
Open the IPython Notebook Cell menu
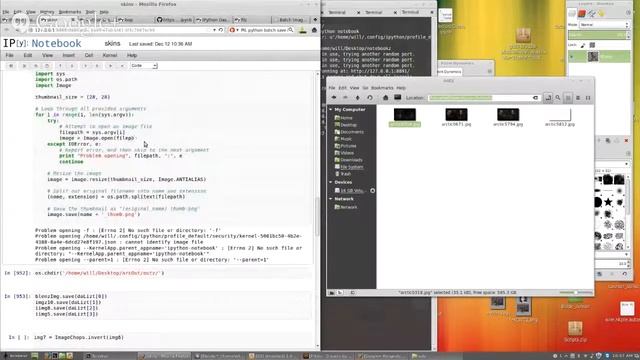pos(89,55)
